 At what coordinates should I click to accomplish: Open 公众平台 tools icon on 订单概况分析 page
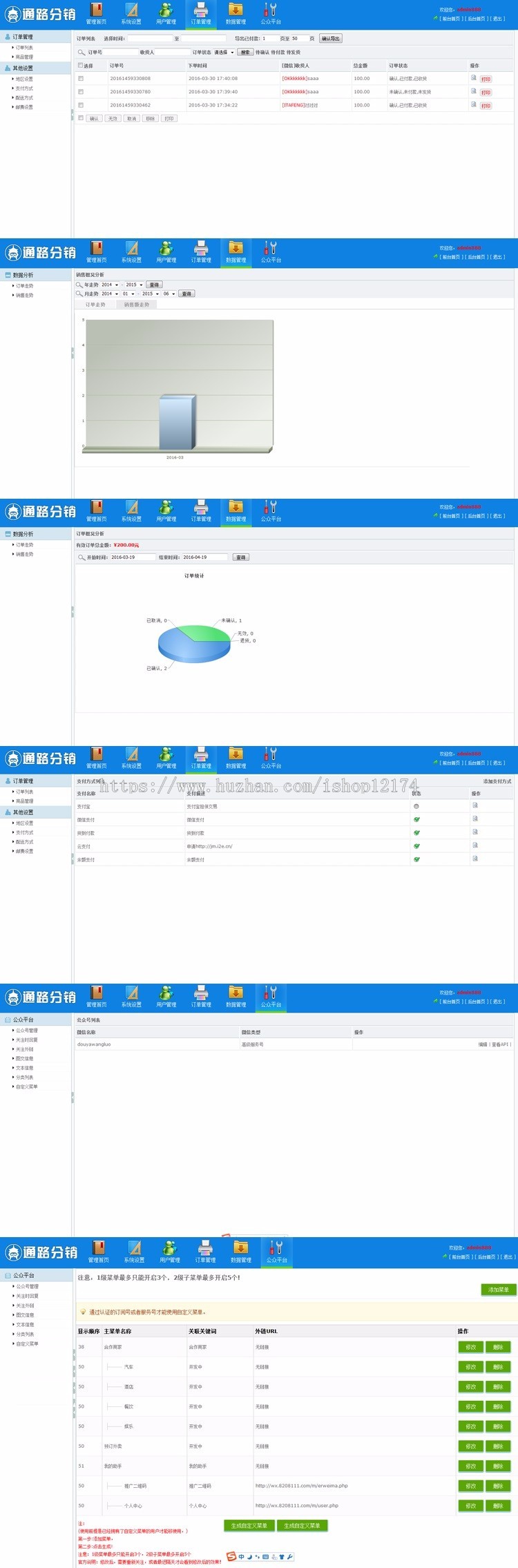[270, 507]
